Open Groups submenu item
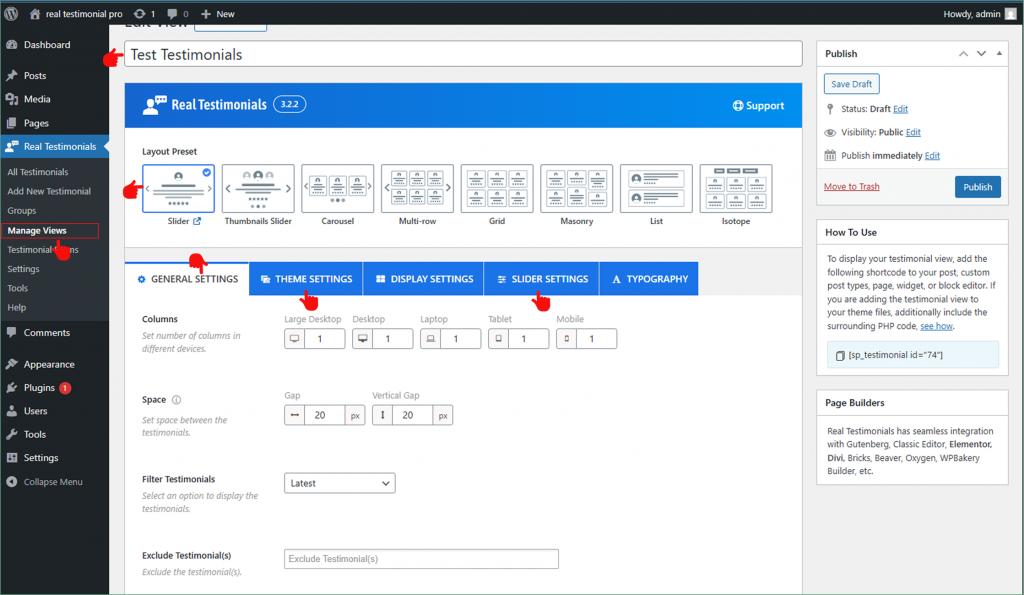The width and height of the screenshot is (1024, 595). point(22,211)
